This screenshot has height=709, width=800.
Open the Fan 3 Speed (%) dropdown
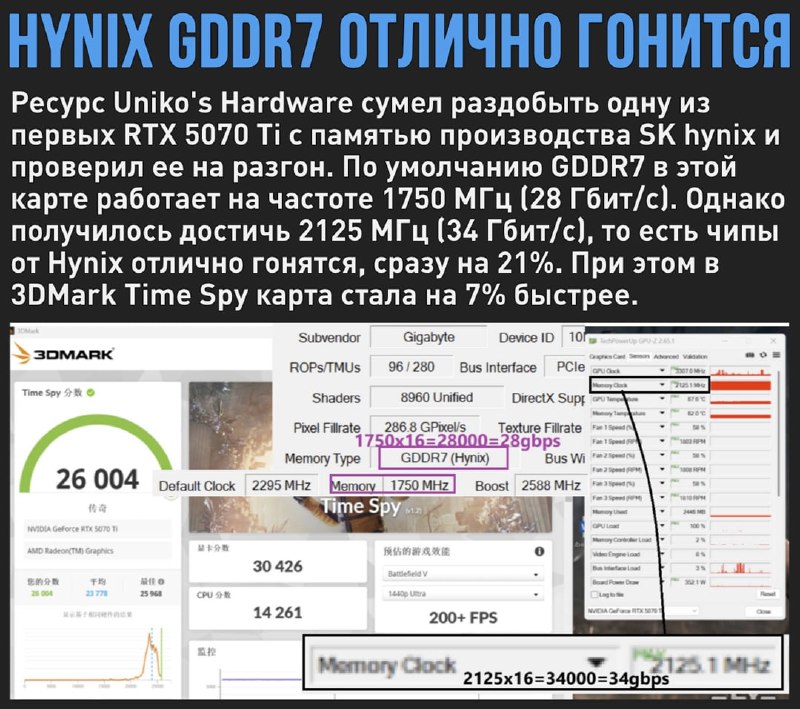coord(662,483)
